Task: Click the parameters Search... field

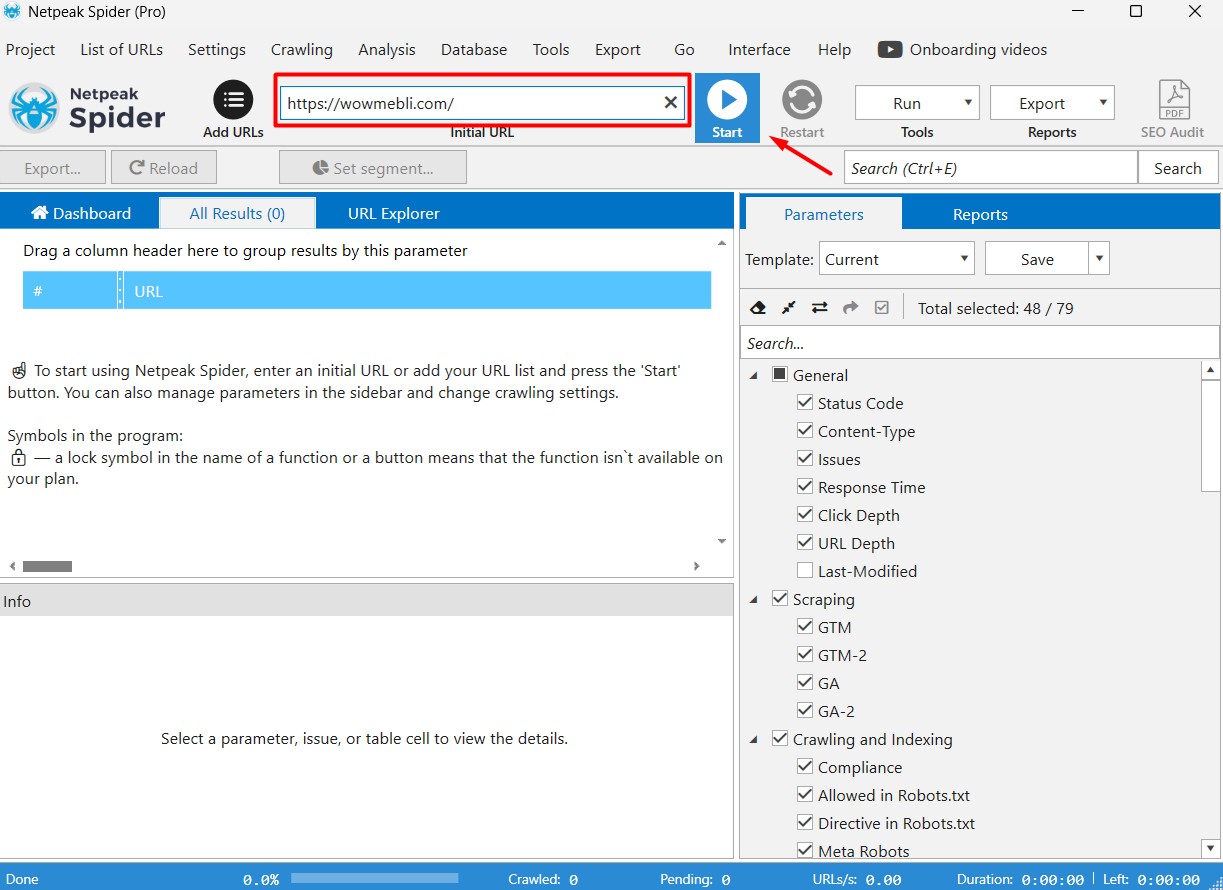Action: (980, 343)
